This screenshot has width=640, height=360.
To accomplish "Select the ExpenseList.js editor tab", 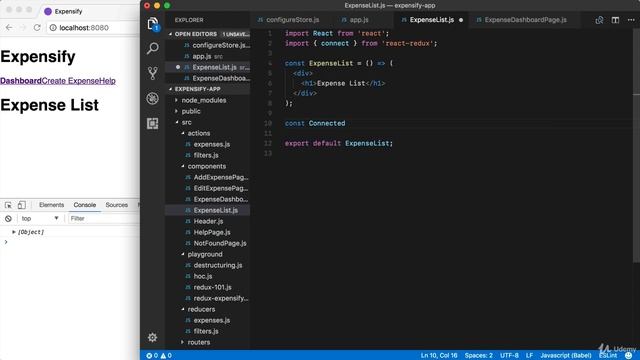I will [x=432, y=20].
